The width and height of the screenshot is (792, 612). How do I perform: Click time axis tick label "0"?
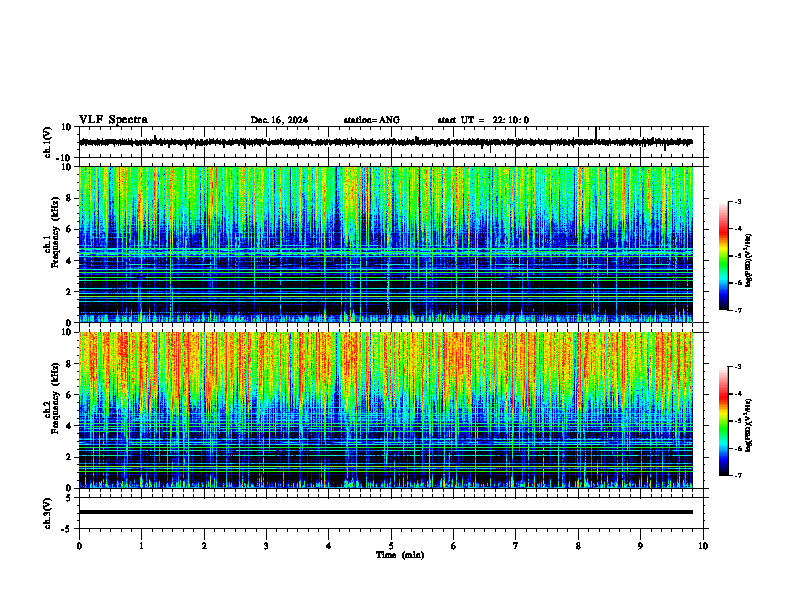79,546
